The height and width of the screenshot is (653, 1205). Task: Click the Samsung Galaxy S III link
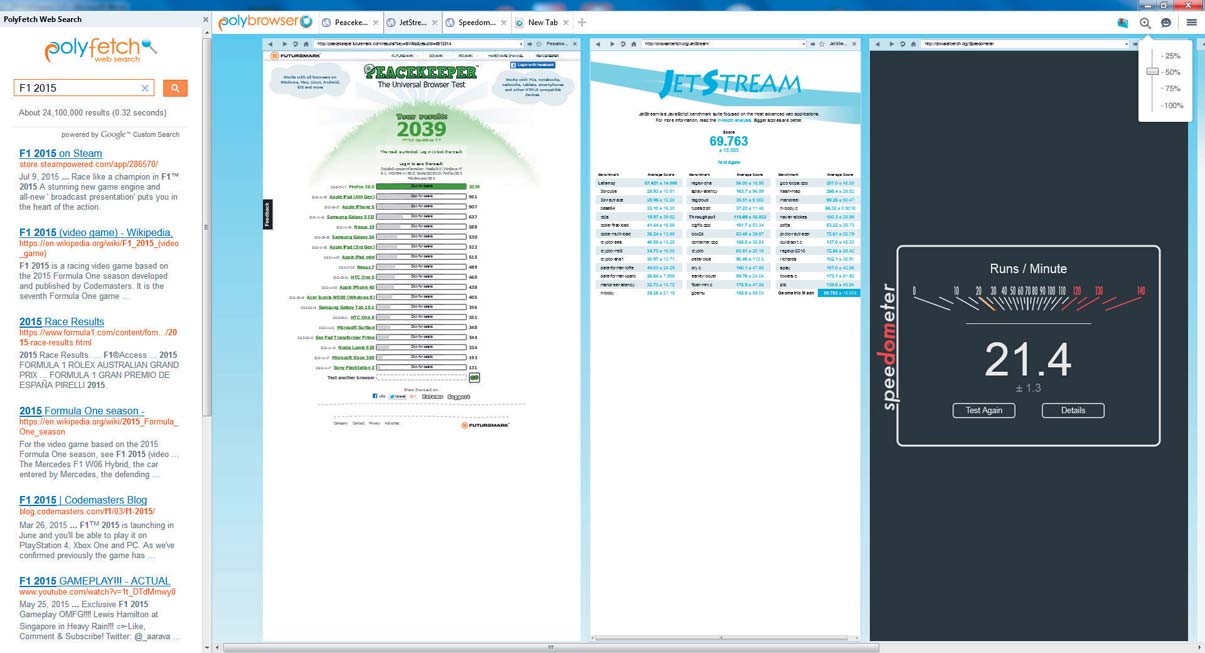(350, 217)
